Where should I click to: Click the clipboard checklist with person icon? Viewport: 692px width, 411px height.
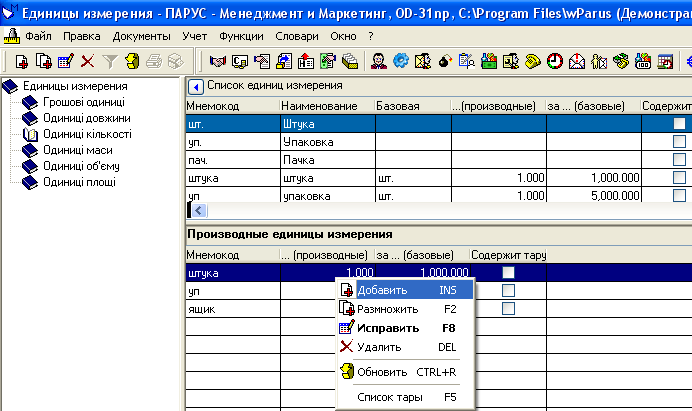coord(466,61)
